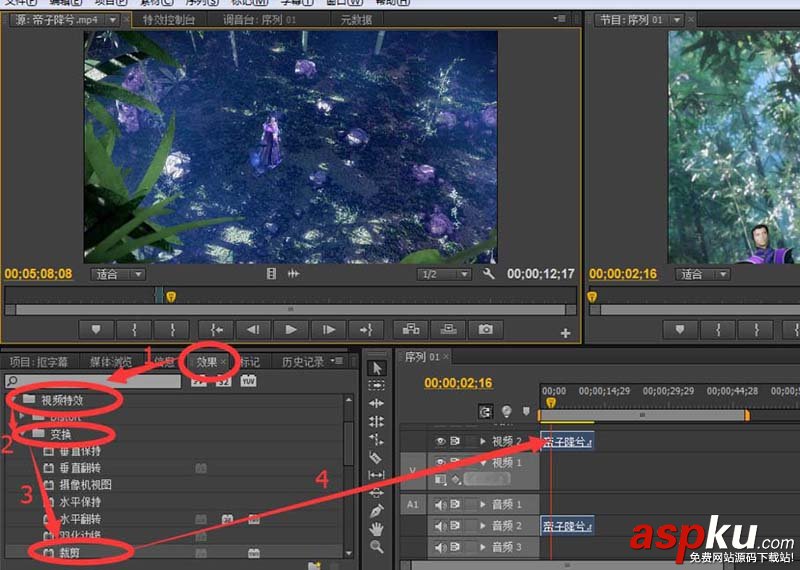Switch to the 特效控制台 tab
This screenshot has width=800, height=570.
(168, 20)
